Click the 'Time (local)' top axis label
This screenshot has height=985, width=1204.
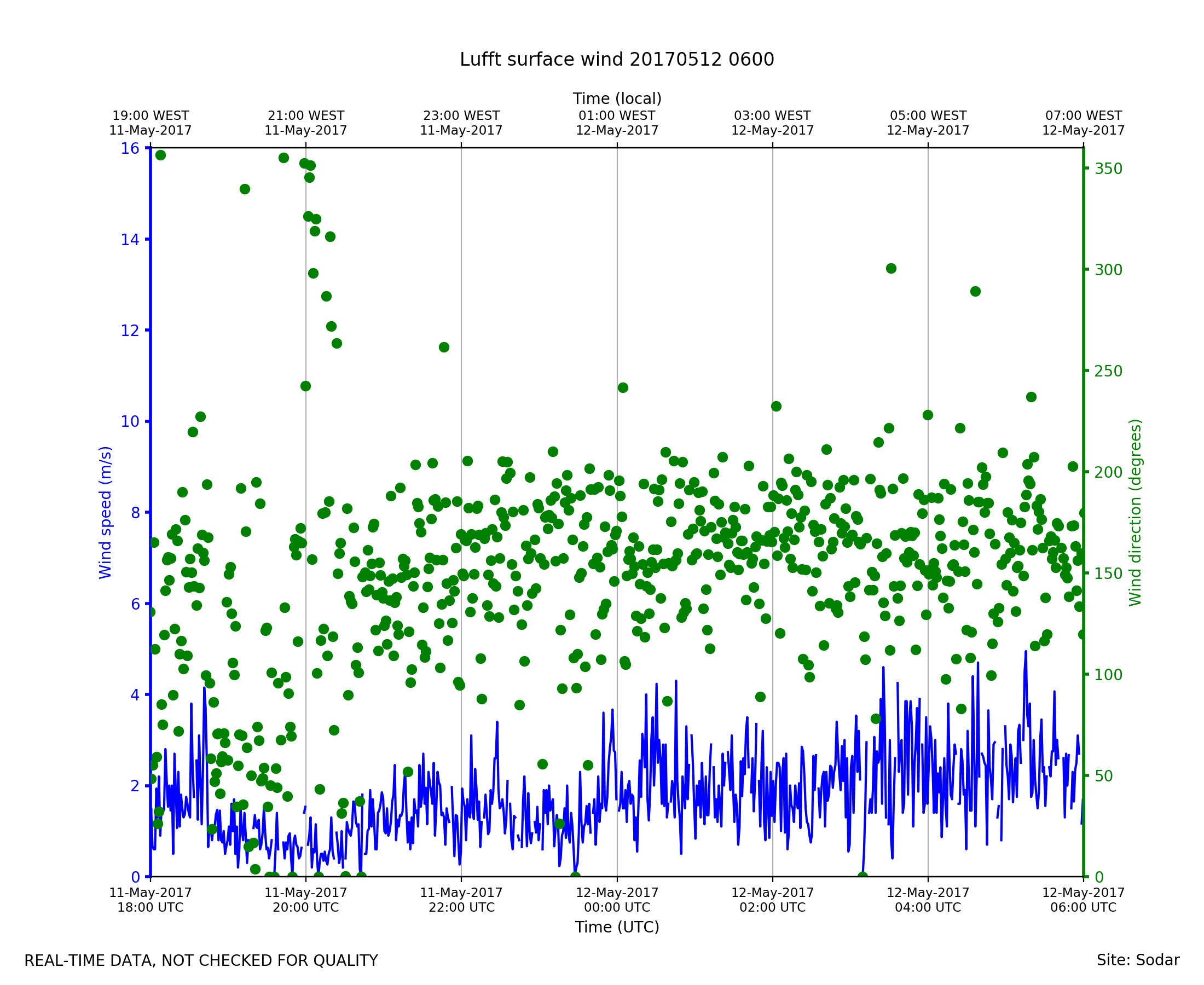pos(617,99)
